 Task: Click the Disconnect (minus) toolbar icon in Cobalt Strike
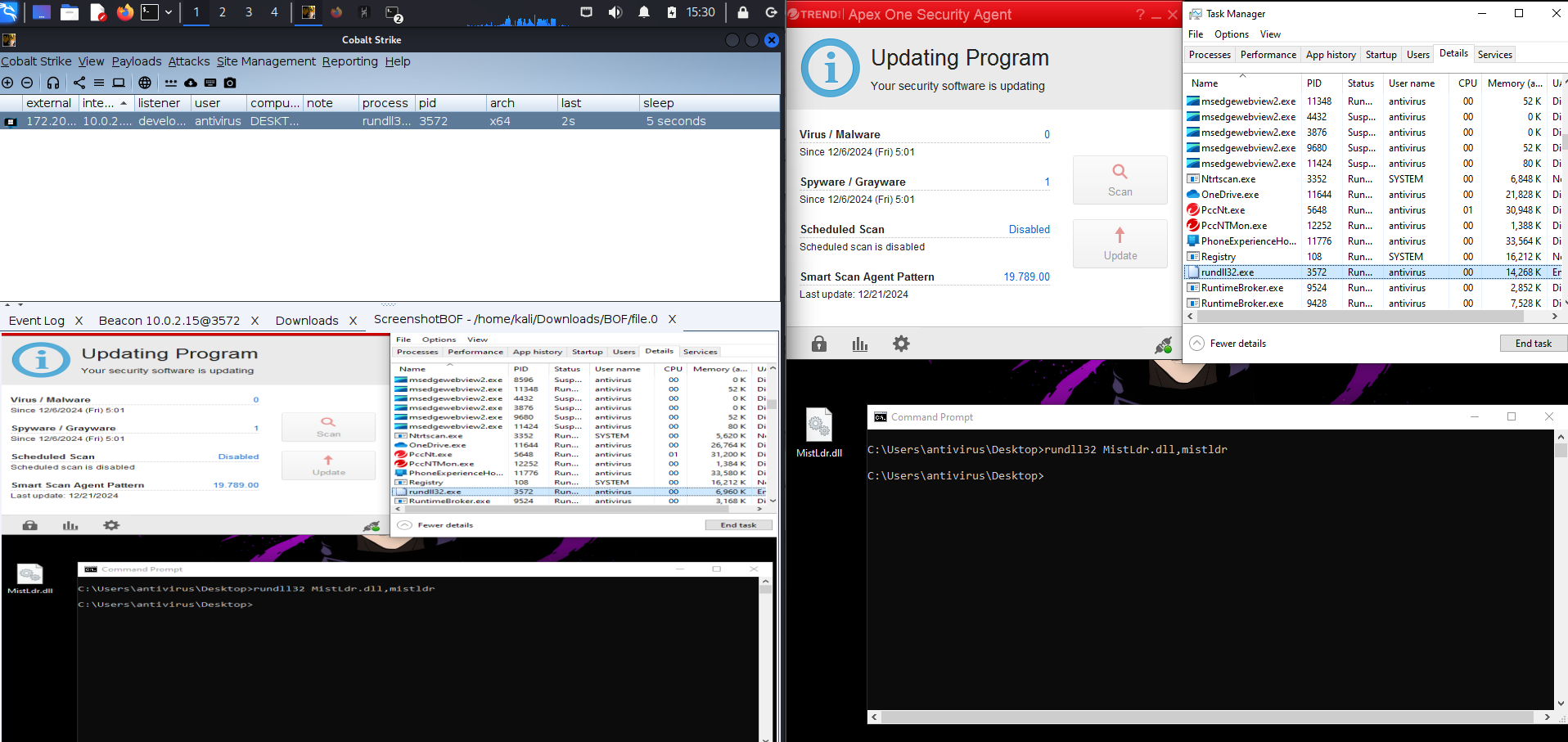click(x=27, y=83)
